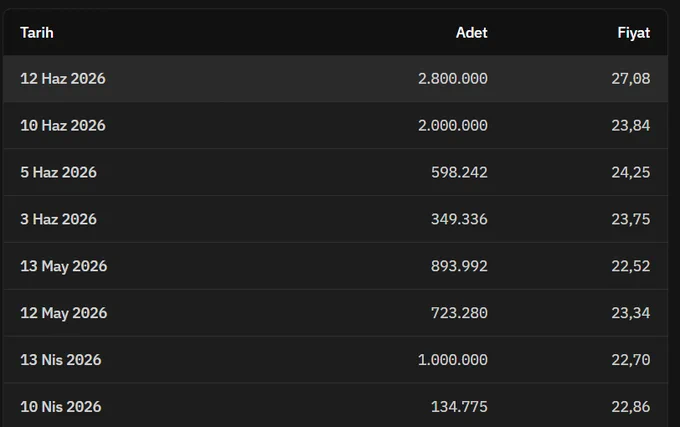Click the 598.242 quantity cell

[x=459, y=172]
